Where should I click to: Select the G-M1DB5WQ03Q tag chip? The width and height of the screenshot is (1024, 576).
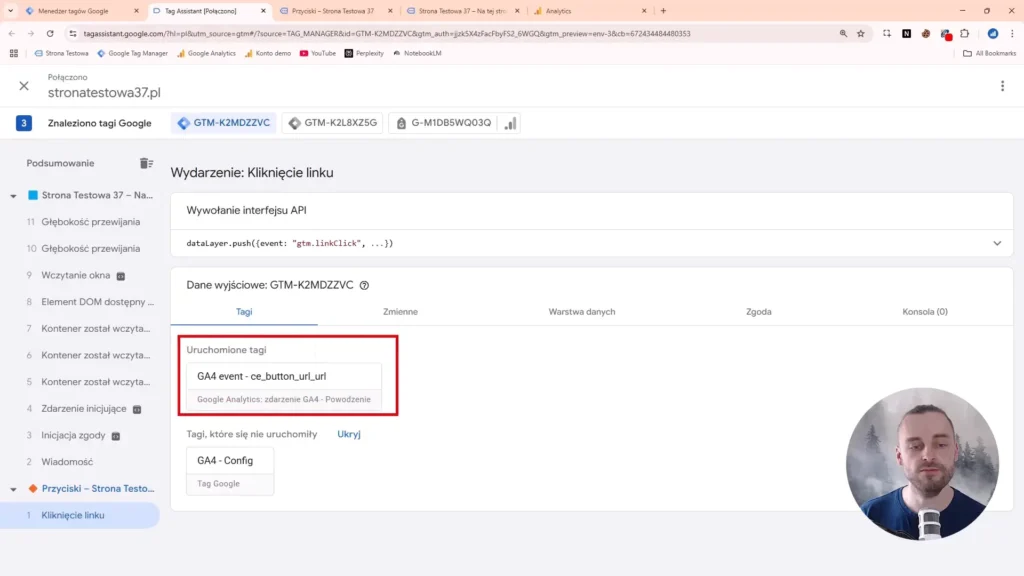pos(443,123)
